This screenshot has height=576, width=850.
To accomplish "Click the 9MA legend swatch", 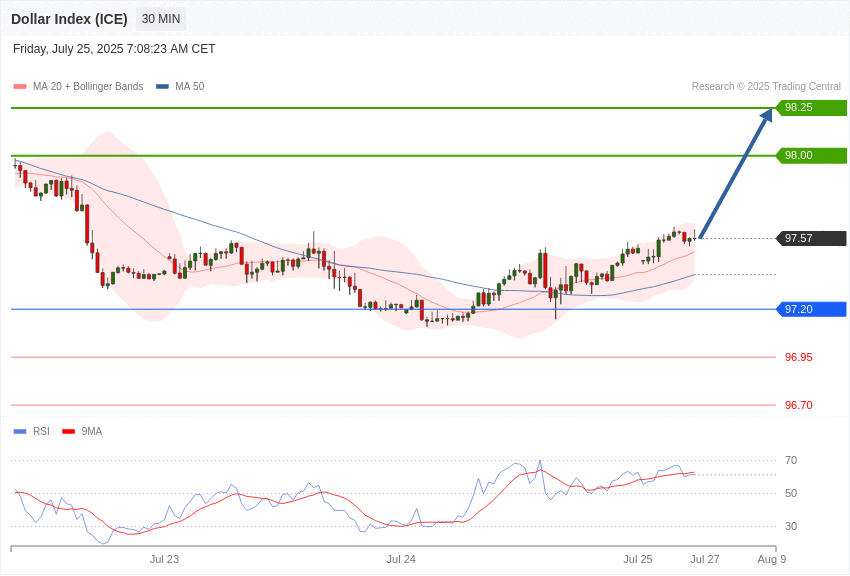I will click(x=69, y=432).
